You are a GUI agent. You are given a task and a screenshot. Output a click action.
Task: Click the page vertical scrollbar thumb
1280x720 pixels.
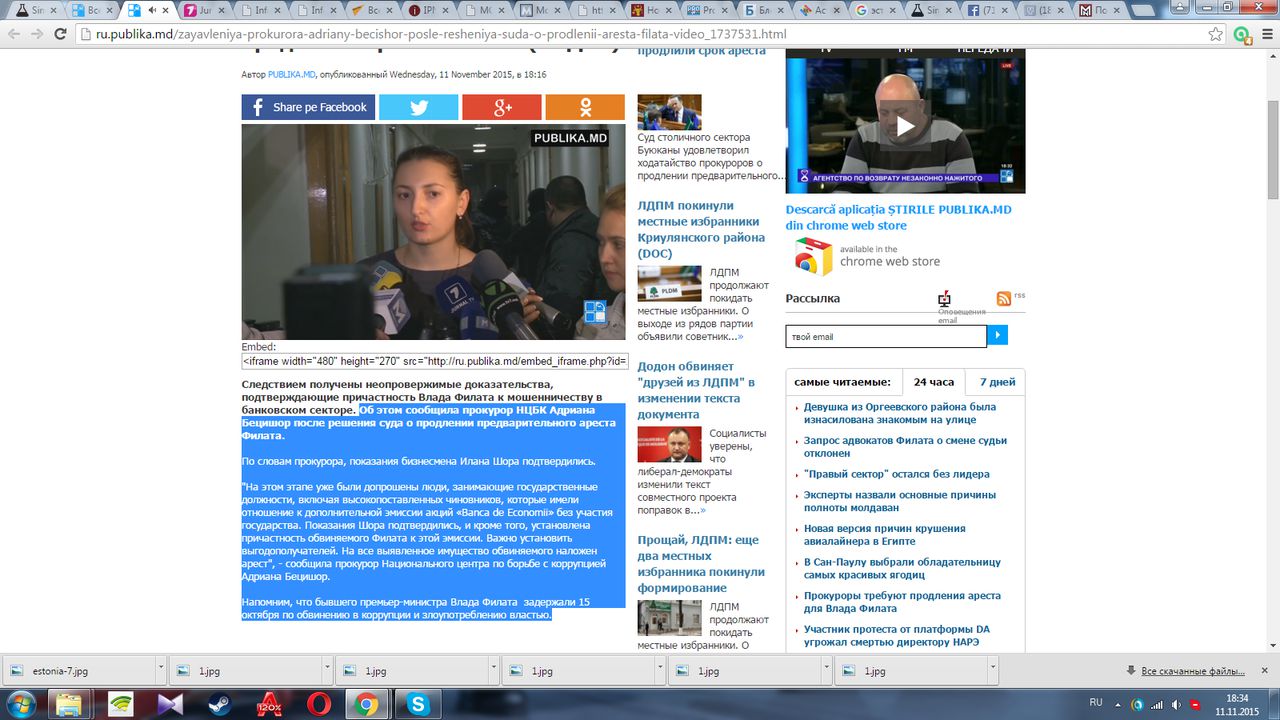(x=1272, y=150)
